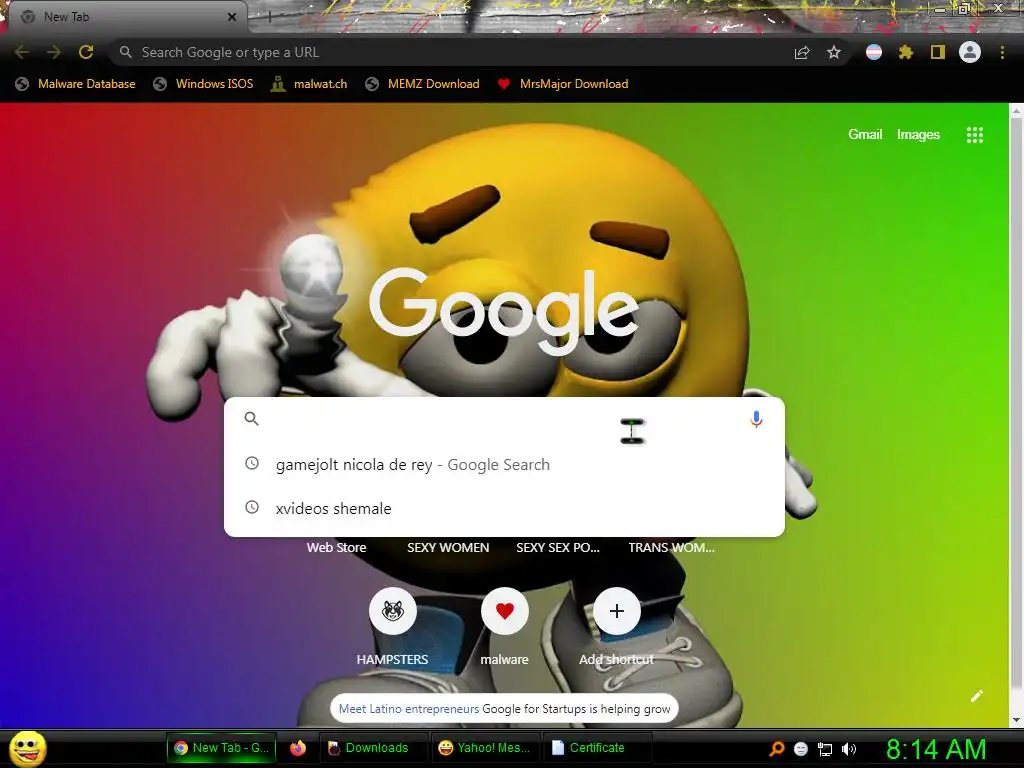Click scrollbar down arrow

[x=1016, y=720]
